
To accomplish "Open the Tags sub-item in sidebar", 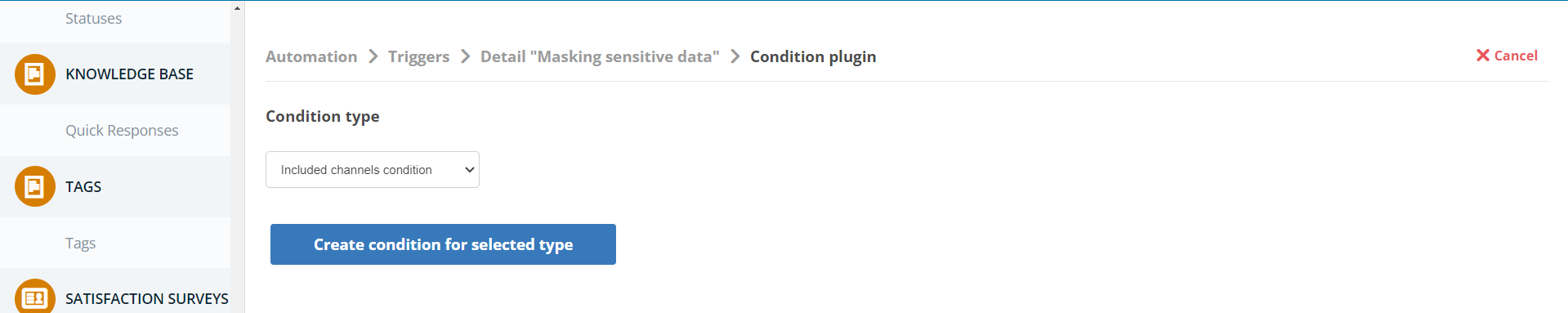I will coord(80,244).
